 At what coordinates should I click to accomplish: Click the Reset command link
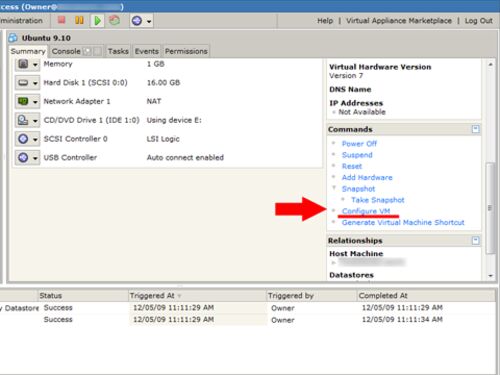pos(352,166)
